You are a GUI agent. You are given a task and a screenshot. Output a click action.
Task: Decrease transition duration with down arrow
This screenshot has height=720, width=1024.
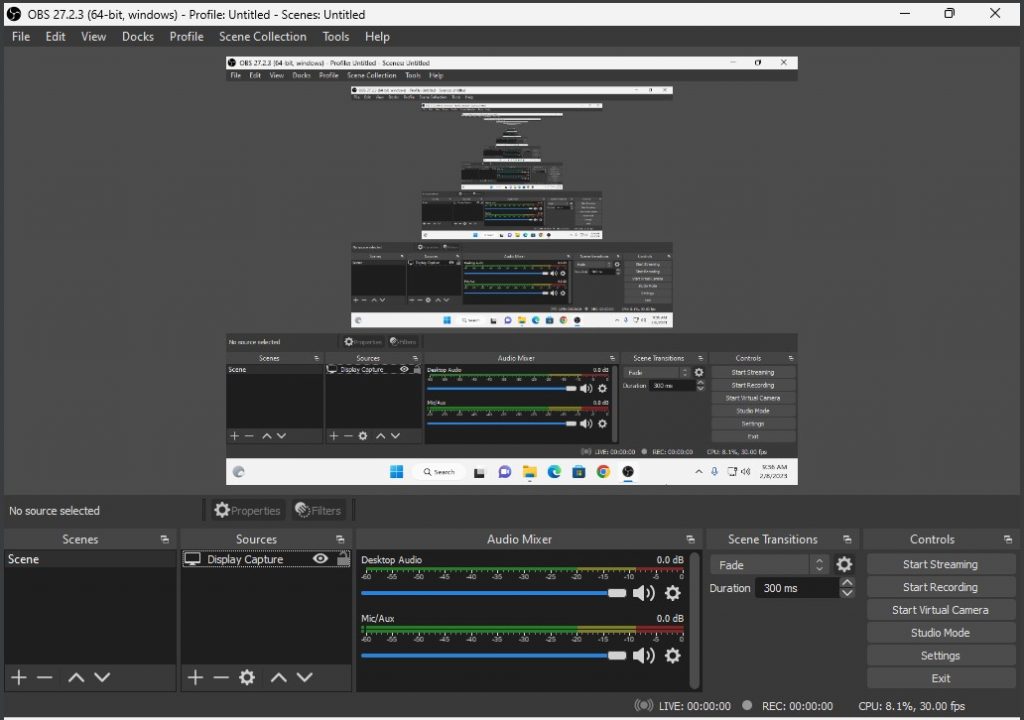pos(847,593)
